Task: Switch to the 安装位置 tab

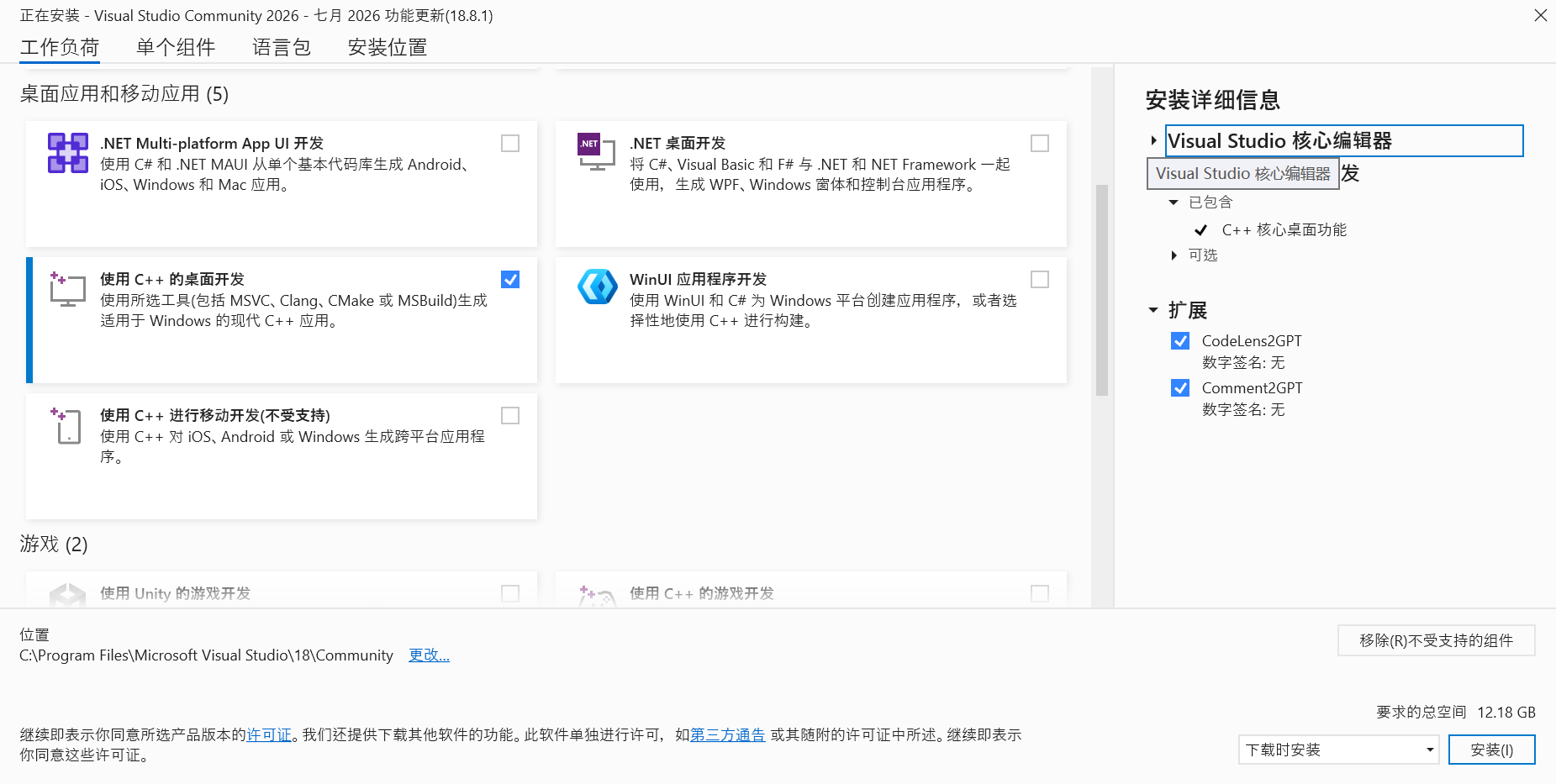Action: 388,47
